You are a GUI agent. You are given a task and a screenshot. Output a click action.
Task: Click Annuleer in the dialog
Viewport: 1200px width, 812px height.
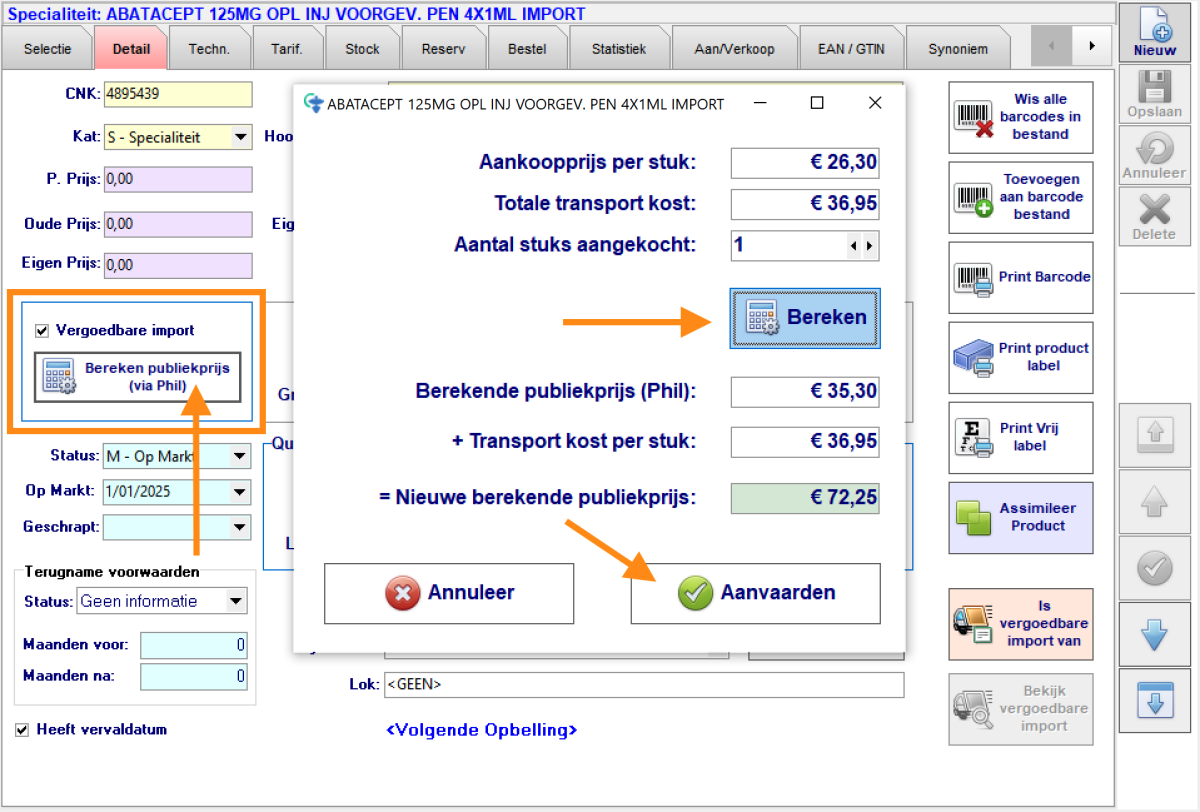pos(449,593)
